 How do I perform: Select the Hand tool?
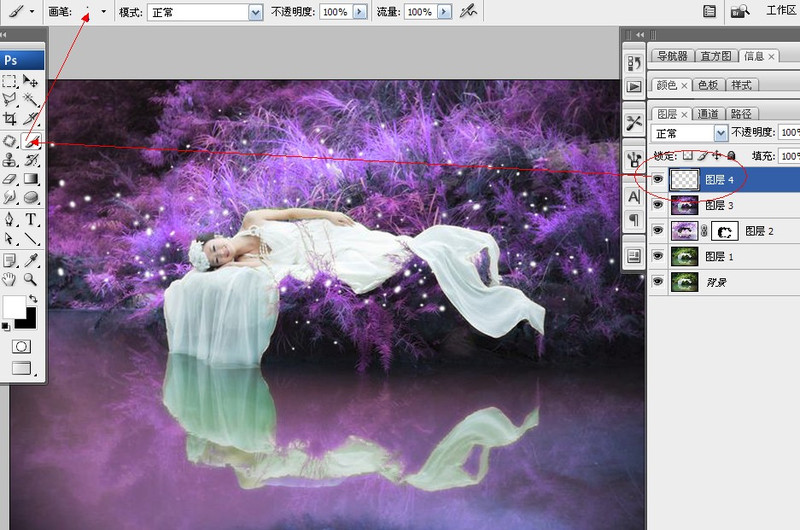pyautogui.click(x=10, y=279)
